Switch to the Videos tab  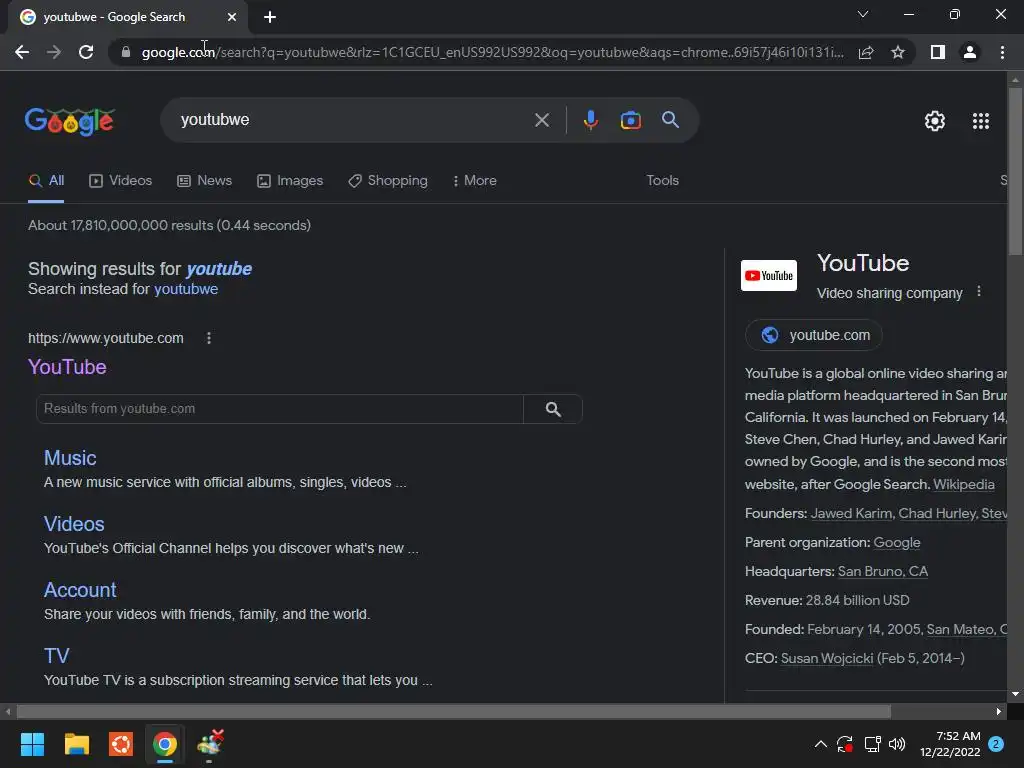click(120, 181)
